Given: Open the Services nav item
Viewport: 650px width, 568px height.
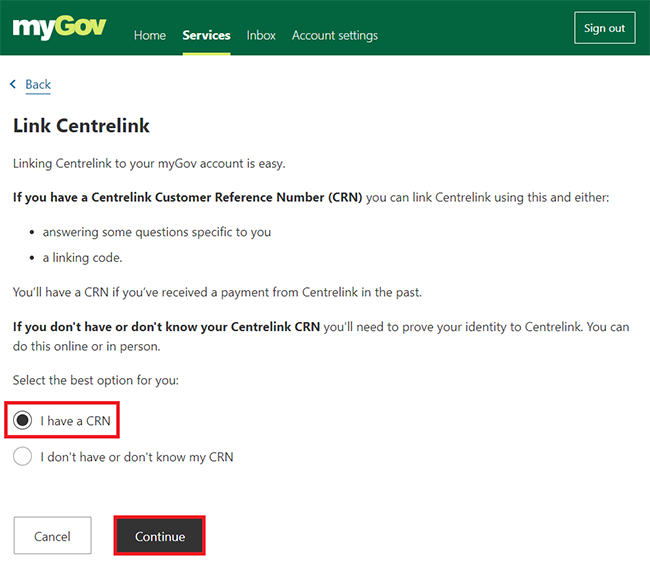Looking at the screenshot, I should pos(206,35).
